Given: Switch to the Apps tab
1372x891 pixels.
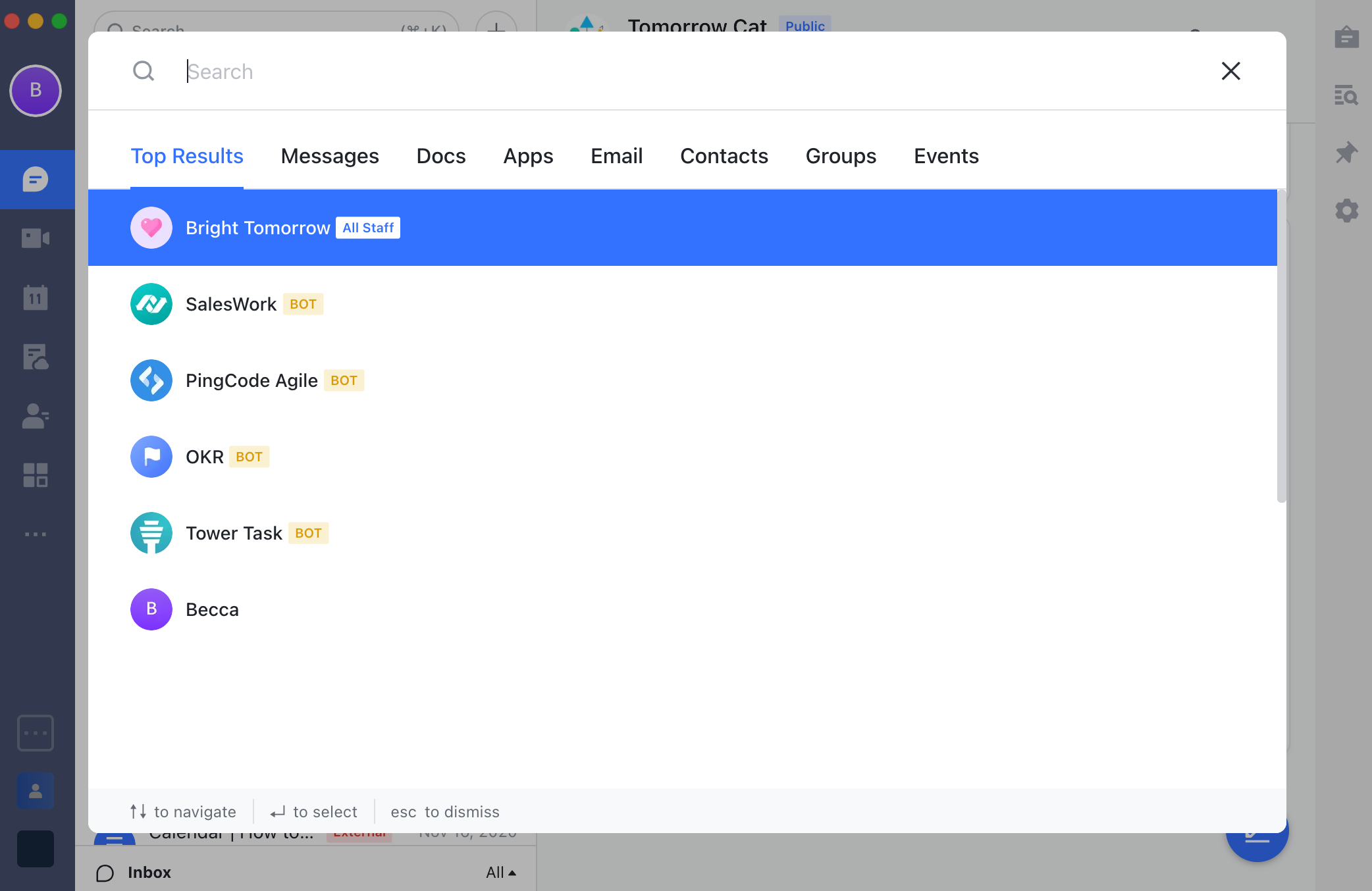Looking at the screenshot, I should click(528, 156).
